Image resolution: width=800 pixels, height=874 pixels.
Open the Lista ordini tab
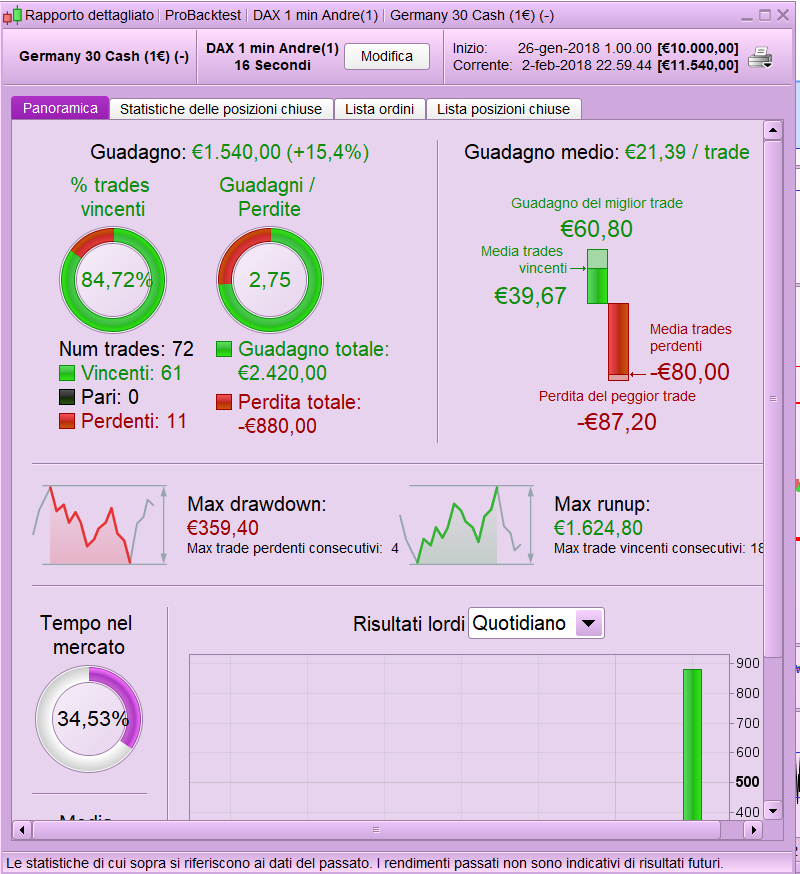point(380,109)
